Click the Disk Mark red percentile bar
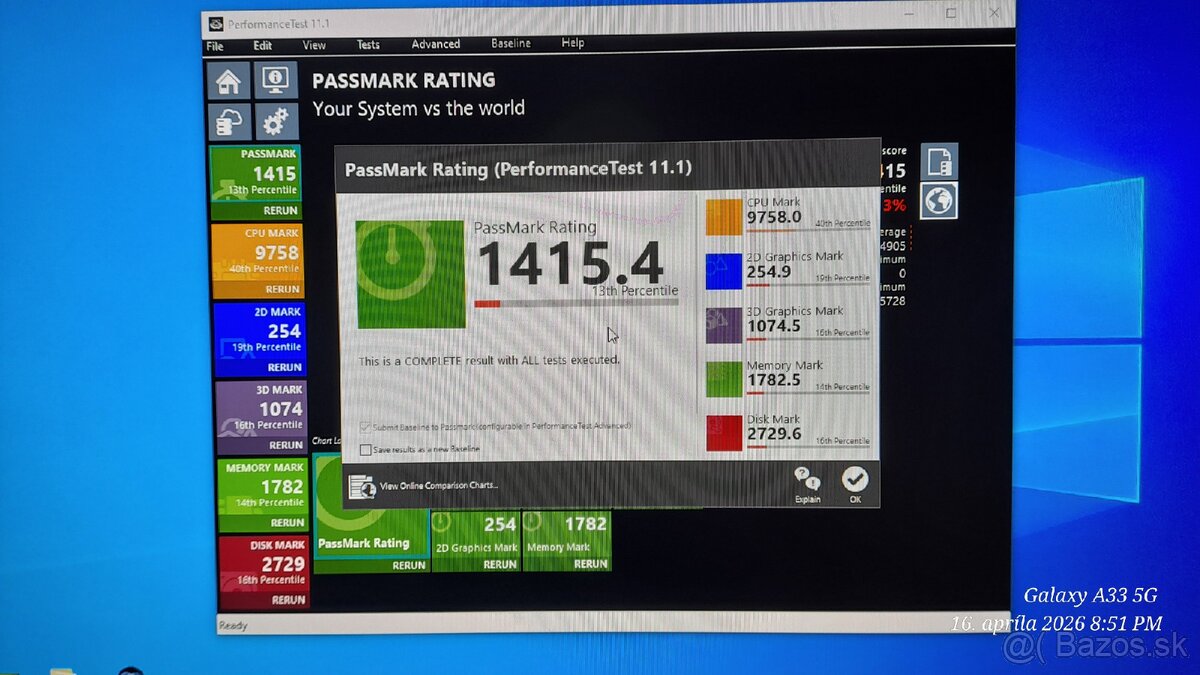The width and height of the screenshot is (1200, 675). [x=722, y=432]
